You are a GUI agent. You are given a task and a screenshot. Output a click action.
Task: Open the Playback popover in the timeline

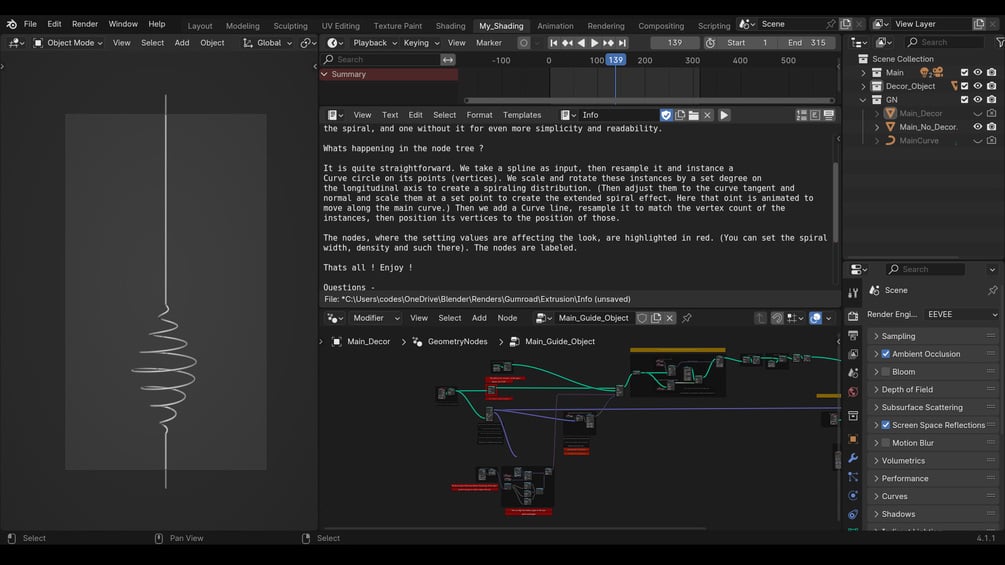click(x=375, y=43)
